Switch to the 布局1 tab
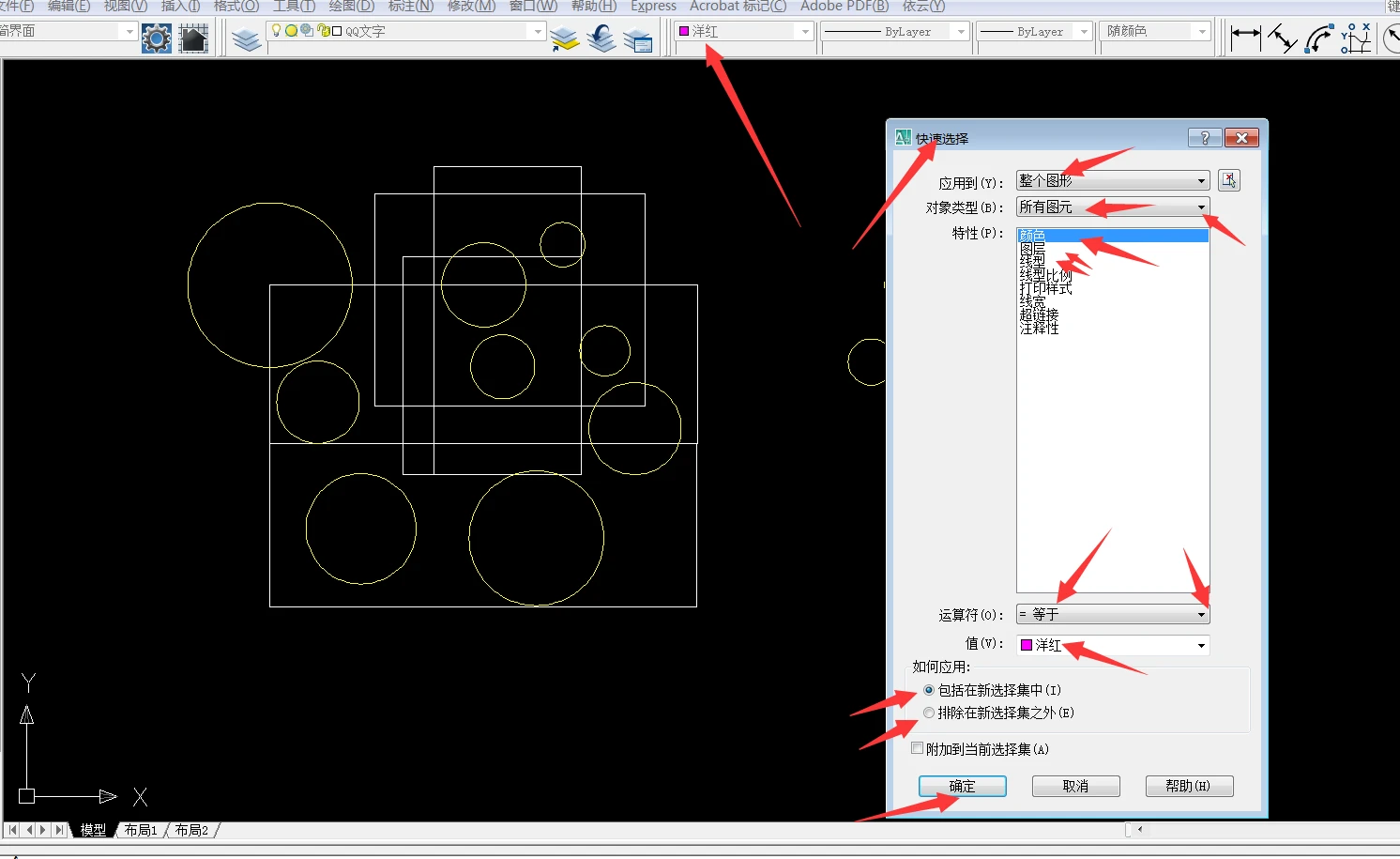Screen dimensions: 1400x859 (141, 830)
